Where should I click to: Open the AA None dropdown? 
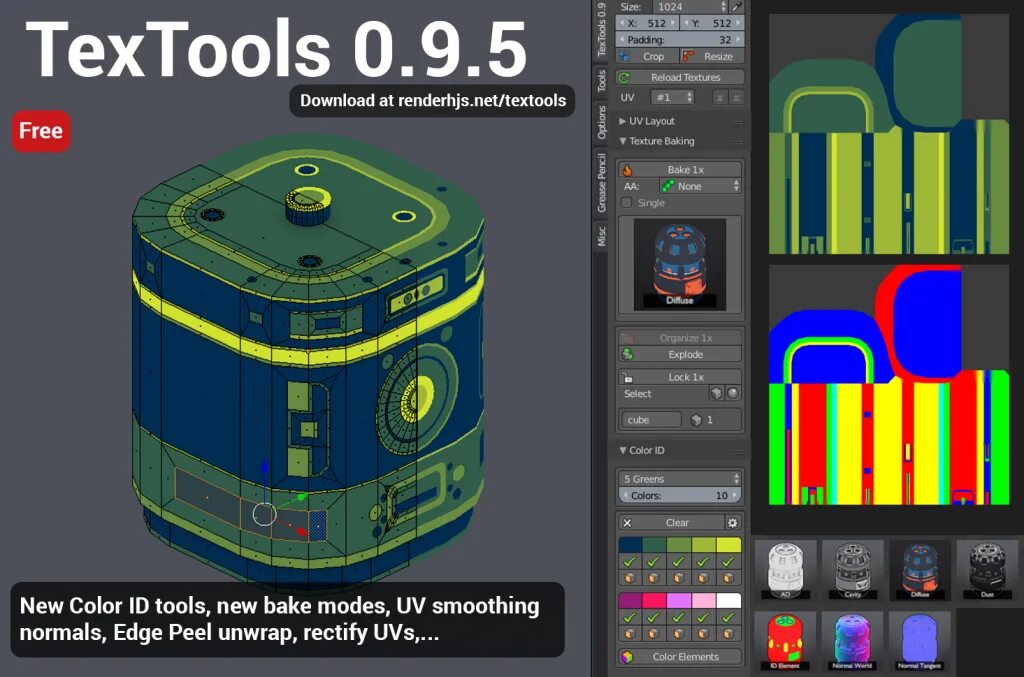pyautogui.click(x=699, y=187)
